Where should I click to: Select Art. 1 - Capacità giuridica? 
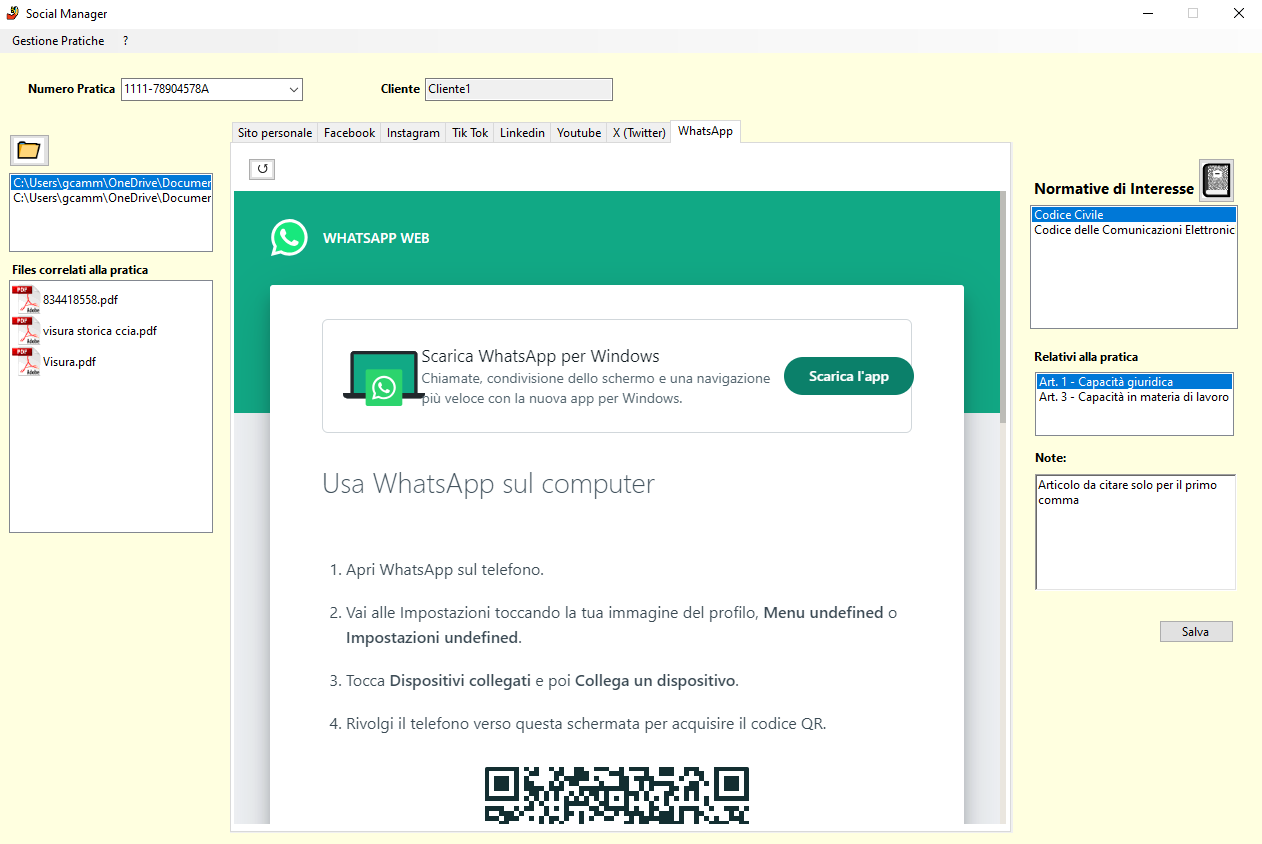[x=1134, y=382]
